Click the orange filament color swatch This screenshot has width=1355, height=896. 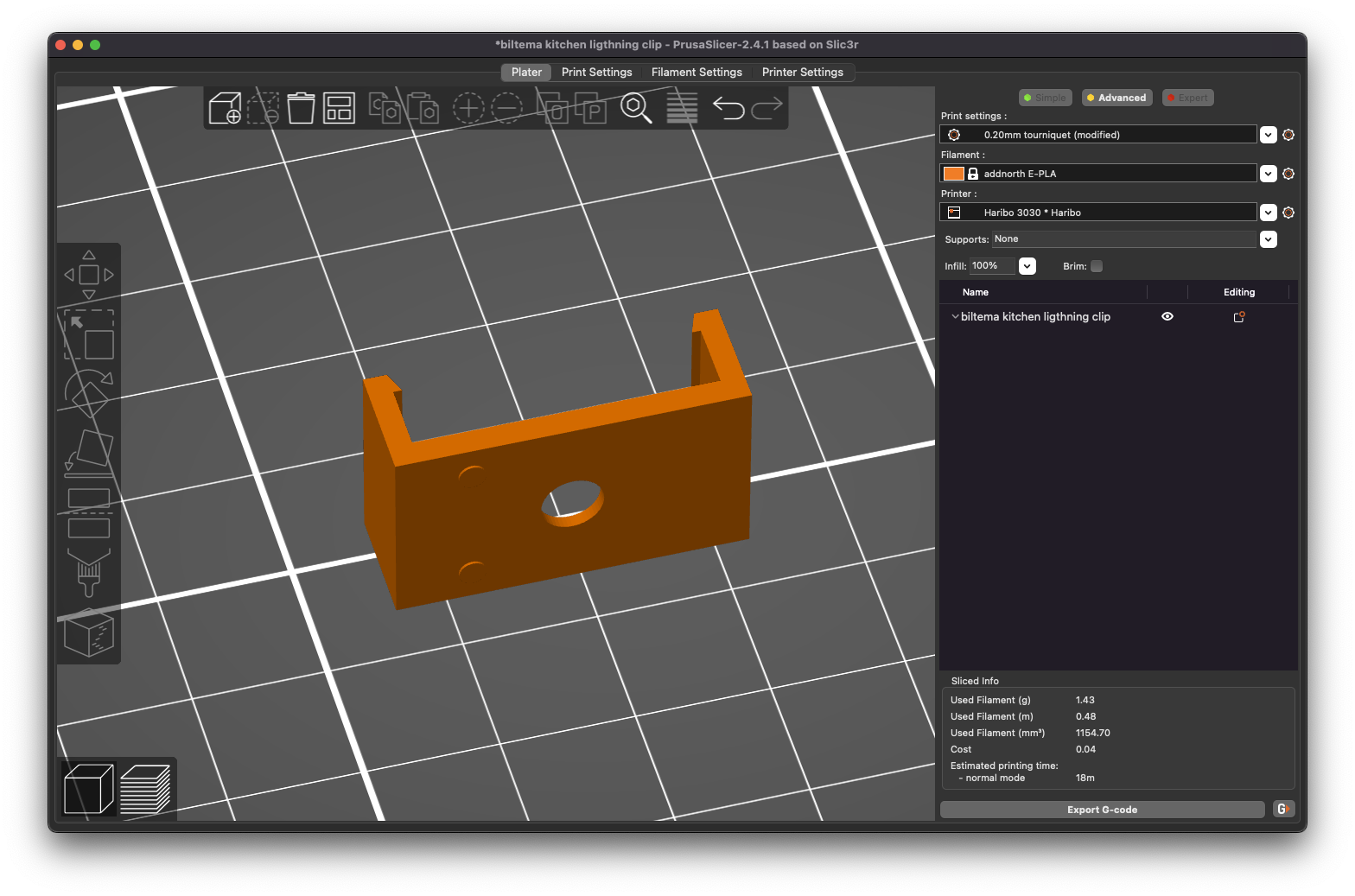point(954,174)
